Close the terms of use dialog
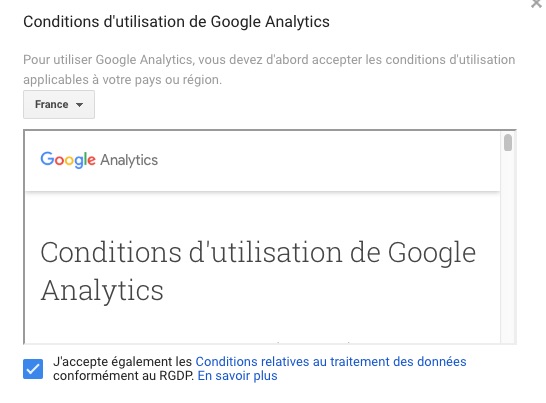Image resolution: width=546 pixels, height=403 pixels. click(x=537, y=3)
